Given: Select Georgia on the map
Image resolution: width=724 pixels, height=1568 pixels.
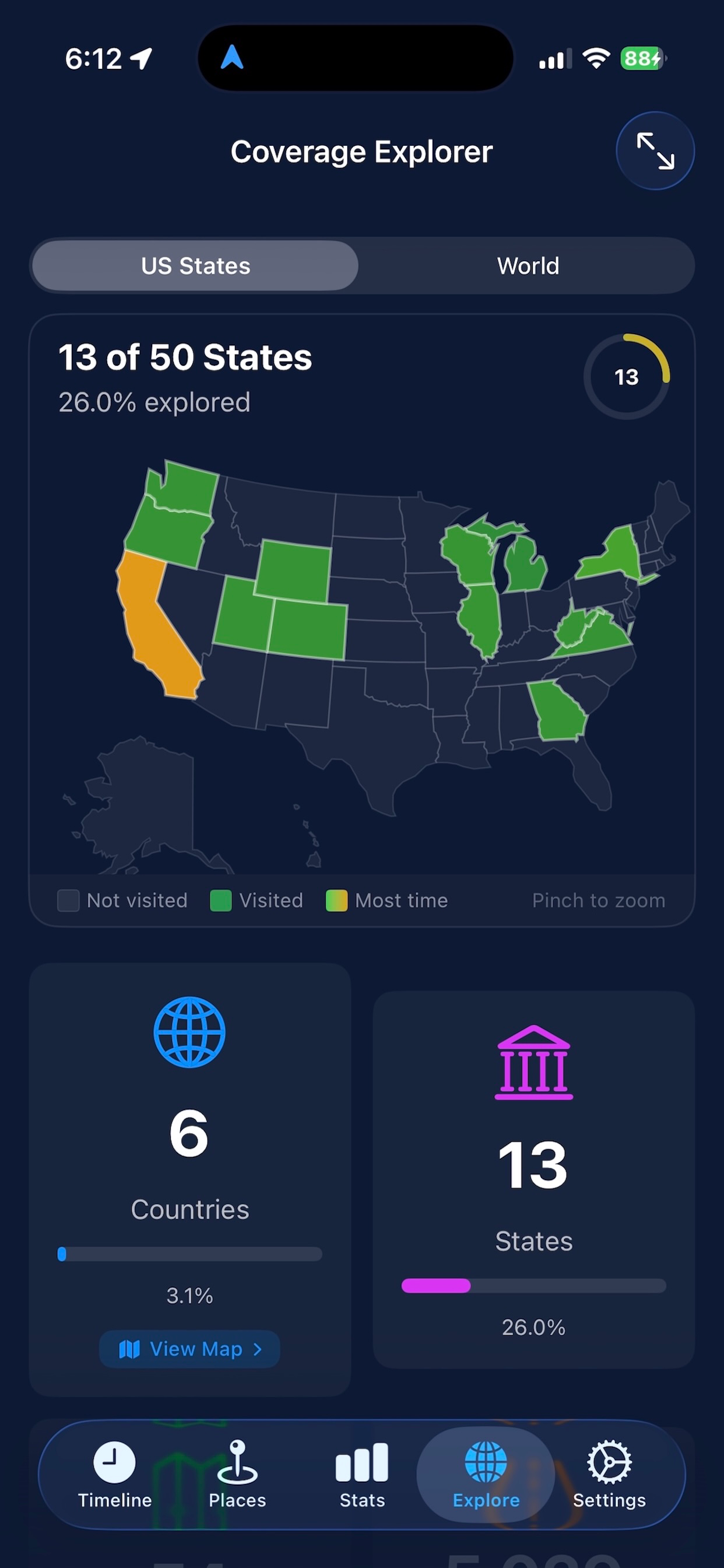Looking at the screenshot, I should pos(557,710).
